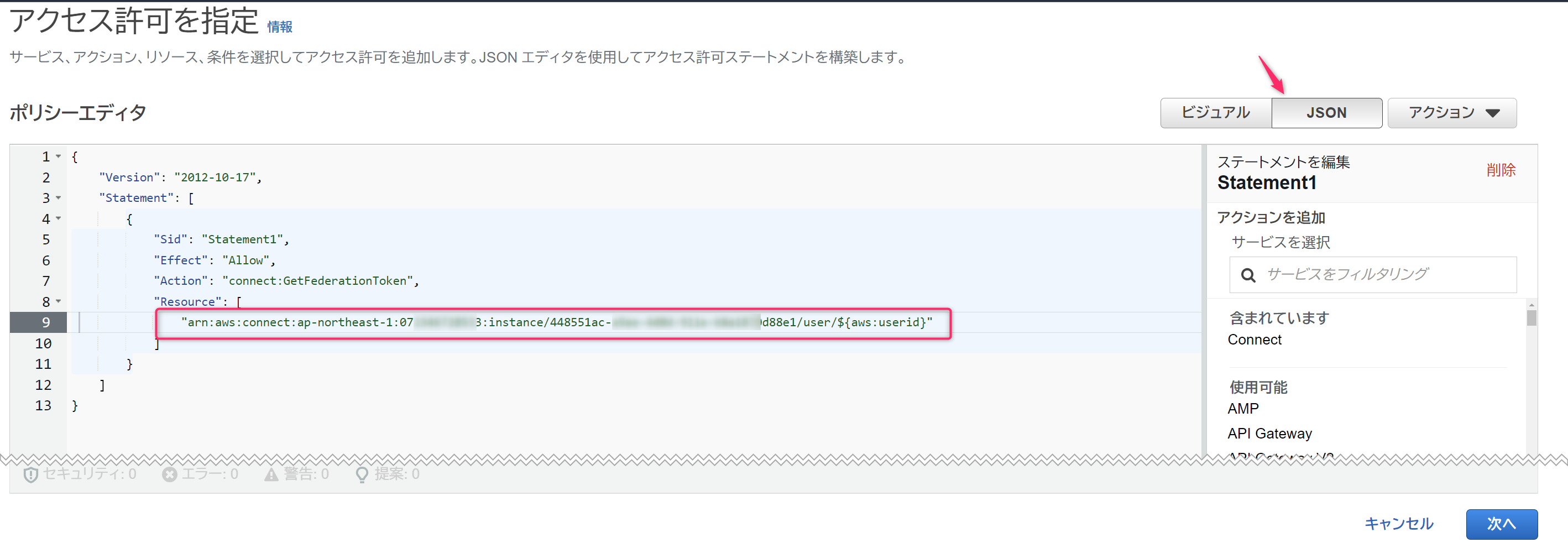1568x548 pixels.
Task: Click the Resource ARN string on line 9
Action: point(556,322)
